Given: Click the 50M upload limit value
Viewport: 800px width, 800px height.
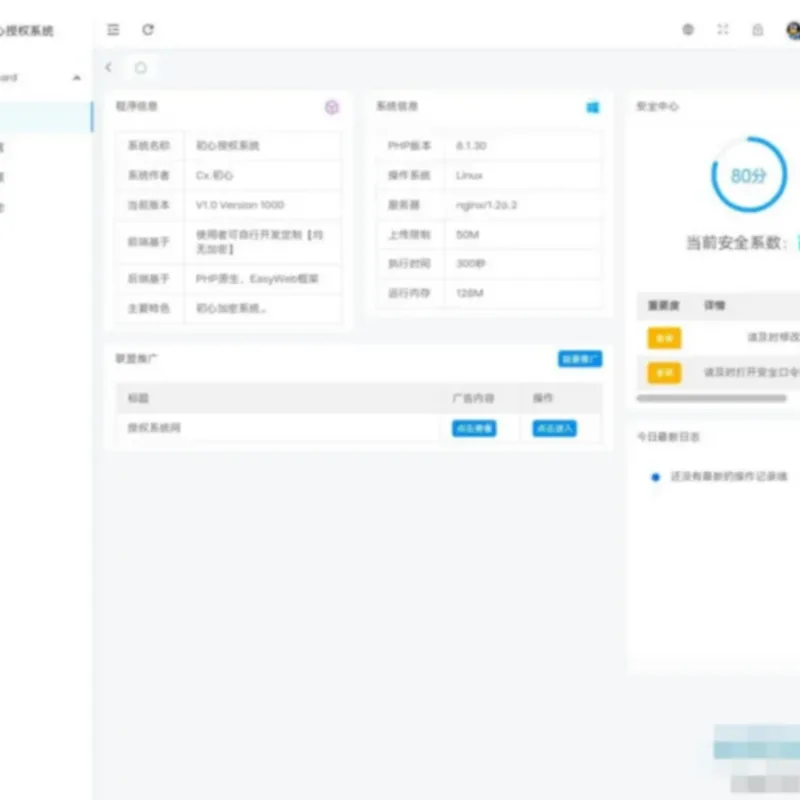Looking at the screenshot, I should 467,234.
